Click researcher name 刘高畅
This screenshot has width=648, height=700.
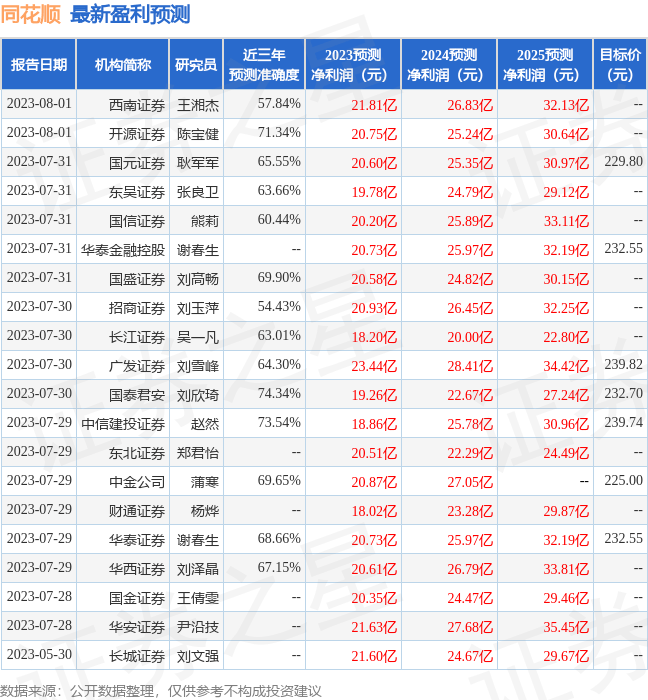[x=198, y=279]
